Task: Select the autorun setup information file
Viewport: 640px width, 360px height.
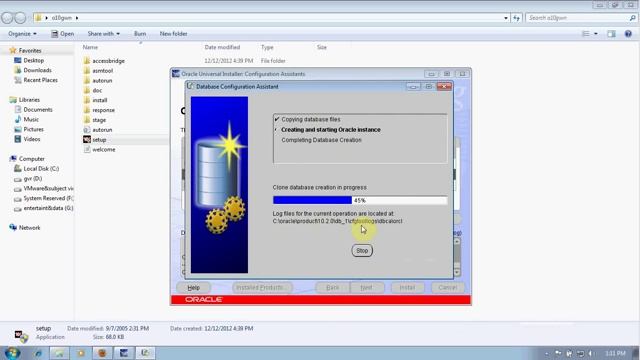Action: [102, 130]
